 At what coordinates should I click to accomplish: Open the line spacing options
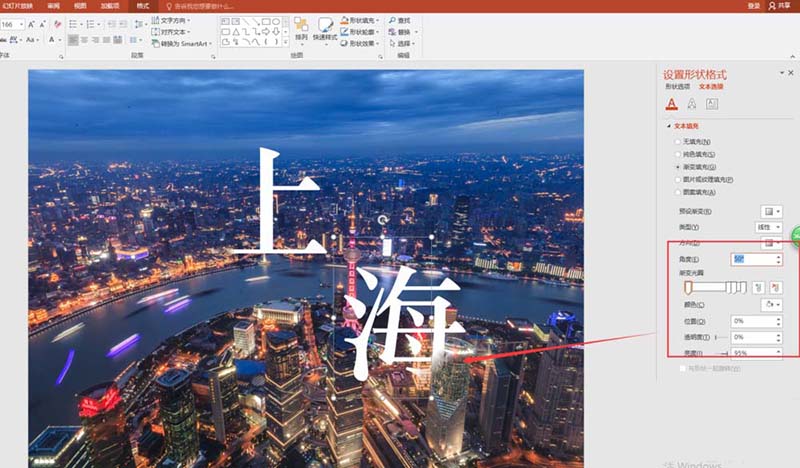click(x=139, y=24)
